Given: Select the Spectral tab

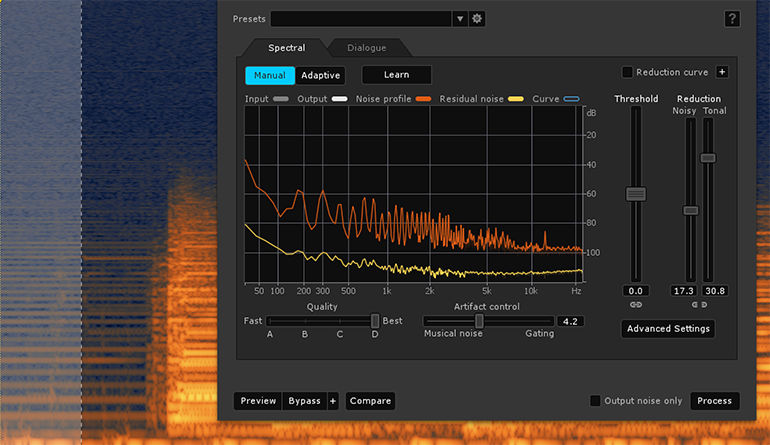Looking at the screenshot, I should click(286, 48).
